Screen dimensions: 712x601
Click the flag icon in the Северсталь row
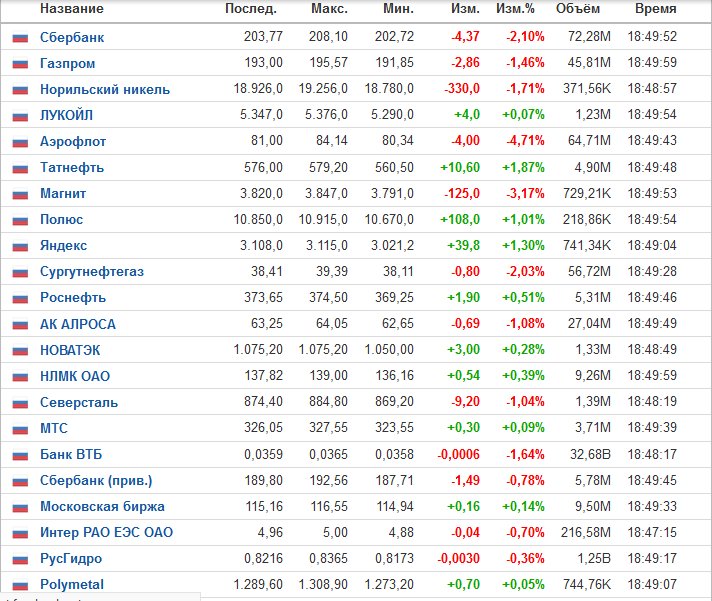coord(20,403)
